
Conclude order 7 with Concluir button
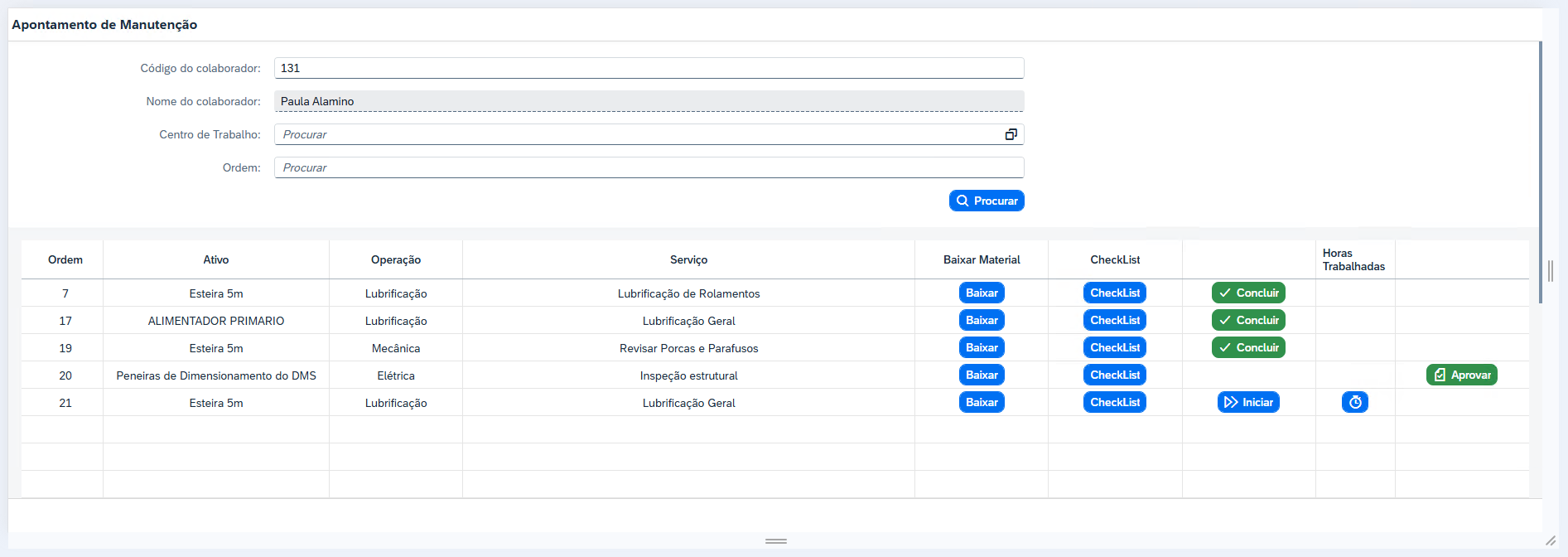tap(1248, 293)
